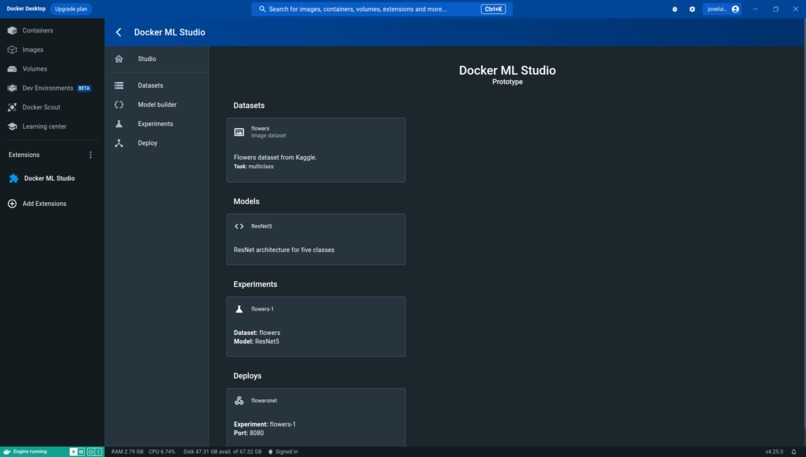Open the troubleshoot bug icon

pyautogui.click(x=674, y=9)
